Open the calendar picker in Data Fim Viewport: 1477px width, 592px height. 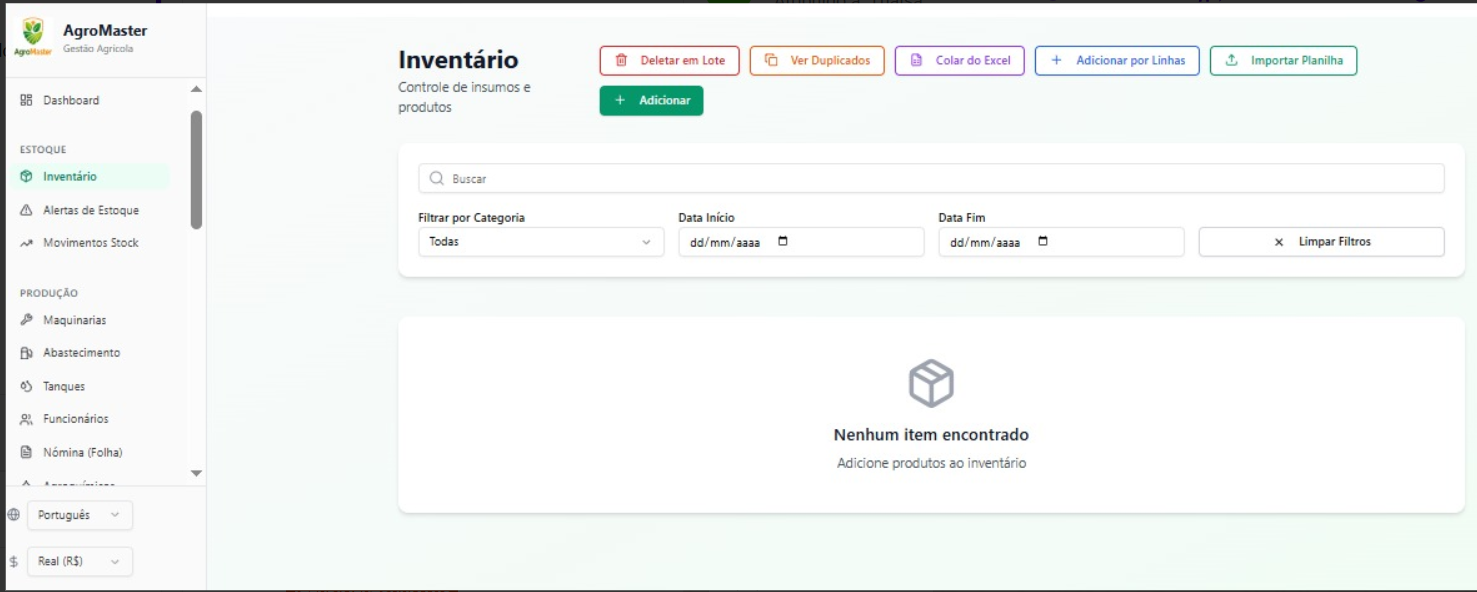tap(1043, 241)
